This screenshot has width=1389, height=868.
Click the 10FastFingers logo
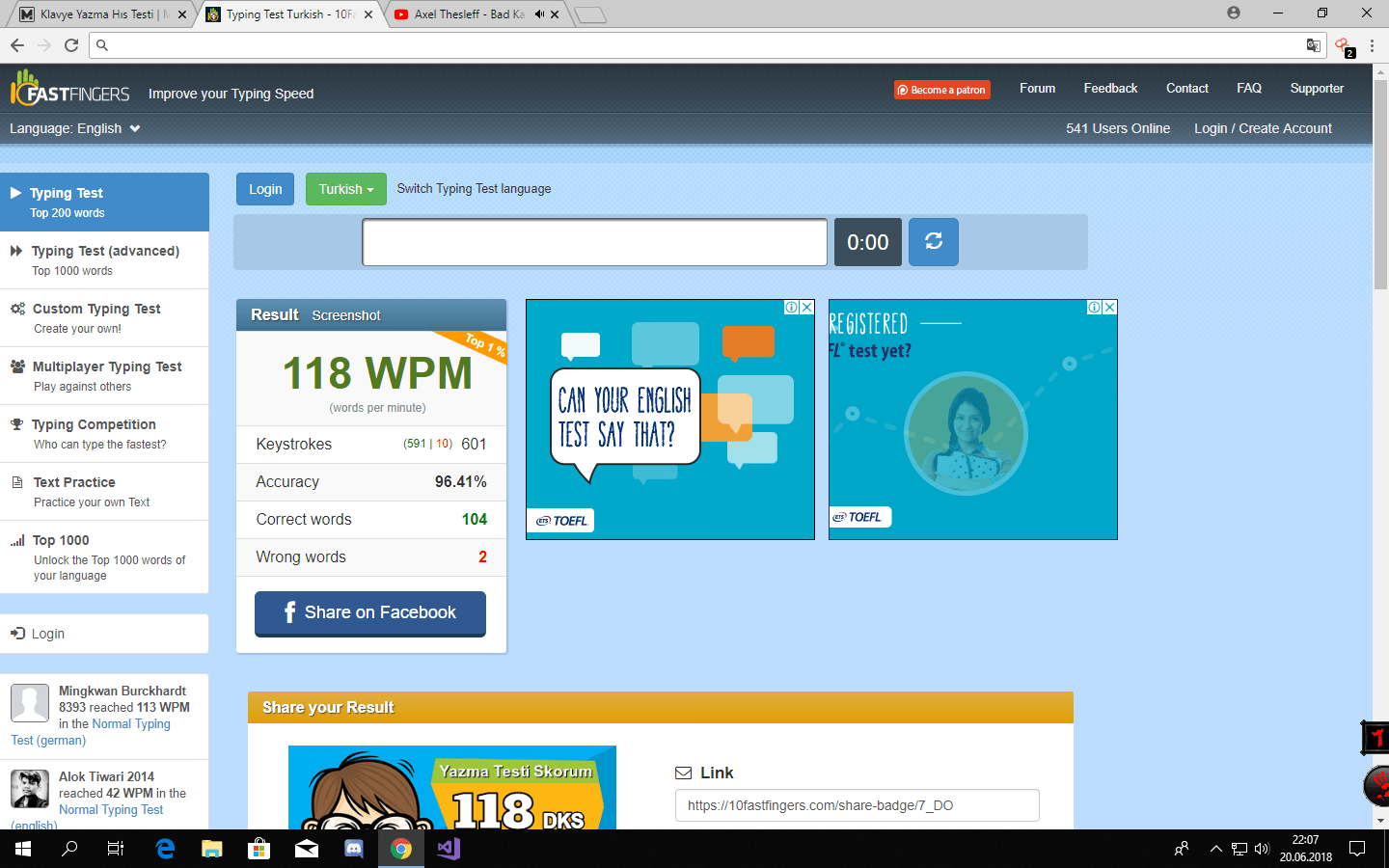pos(69,89)
